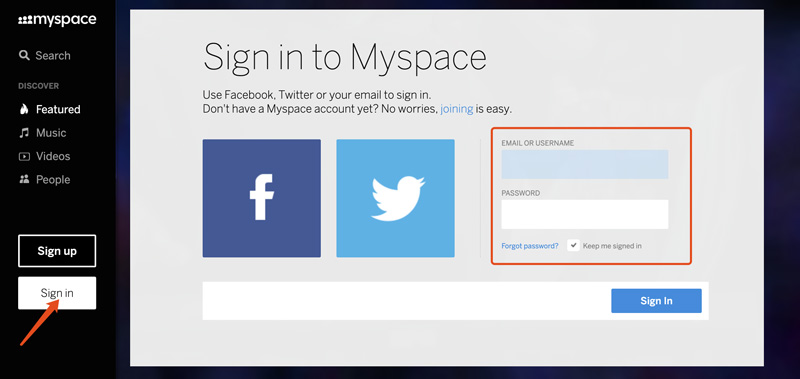Follow the joining link

[457, 109]
